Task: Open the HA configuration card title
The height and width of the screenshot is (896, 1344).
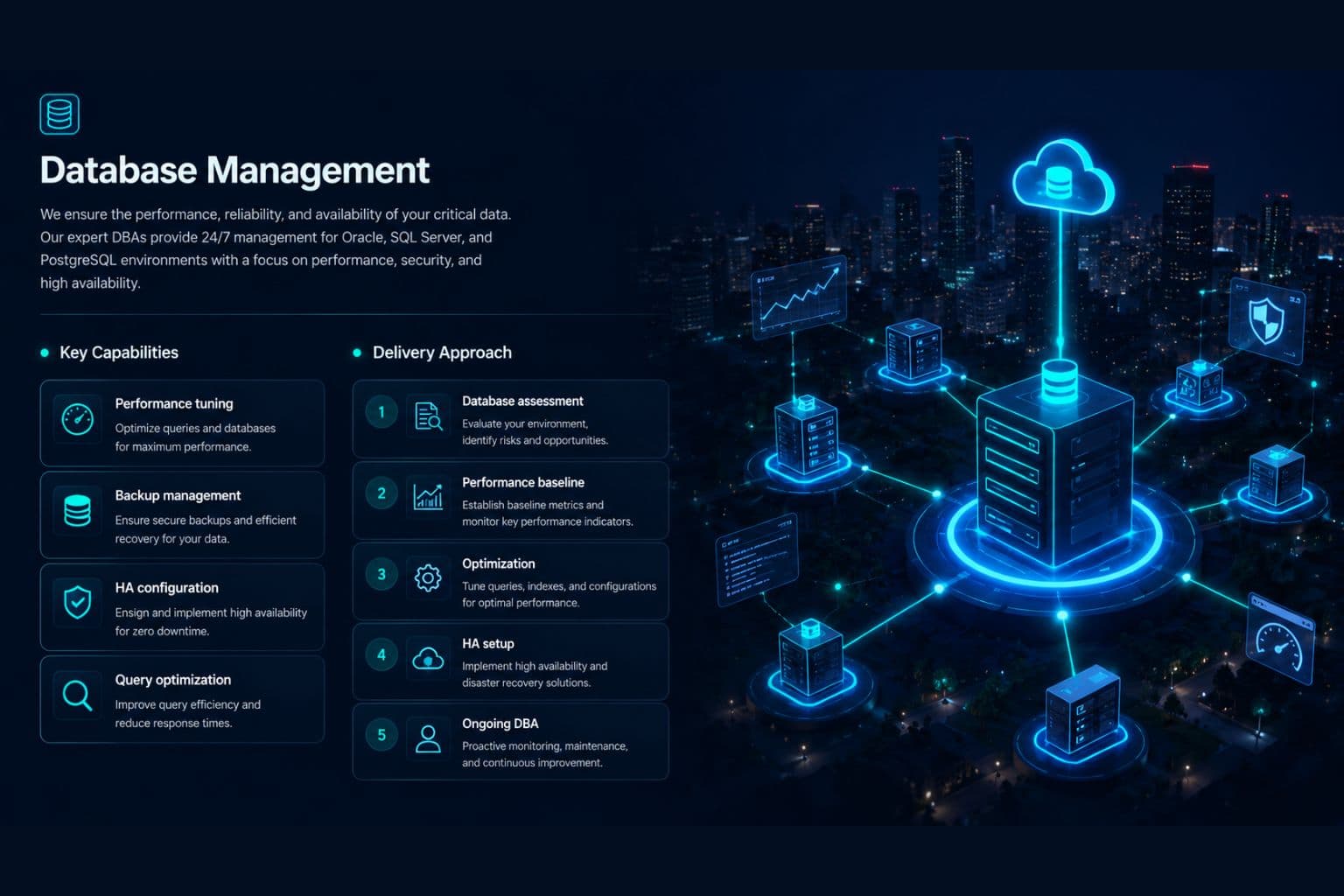Action: coord(167,588)
